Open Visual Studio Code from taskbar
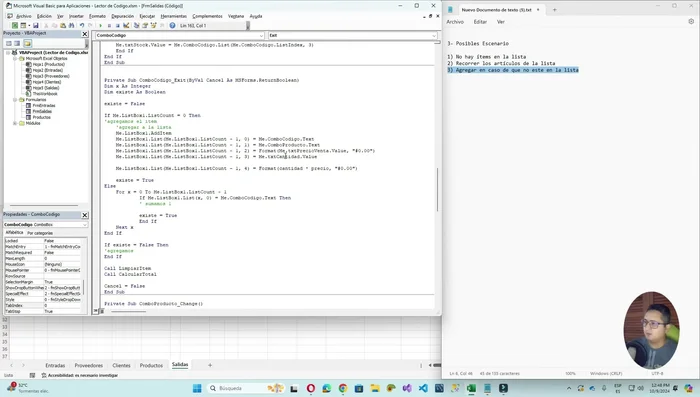Viewport: 700px width, 397px height. 423,389
